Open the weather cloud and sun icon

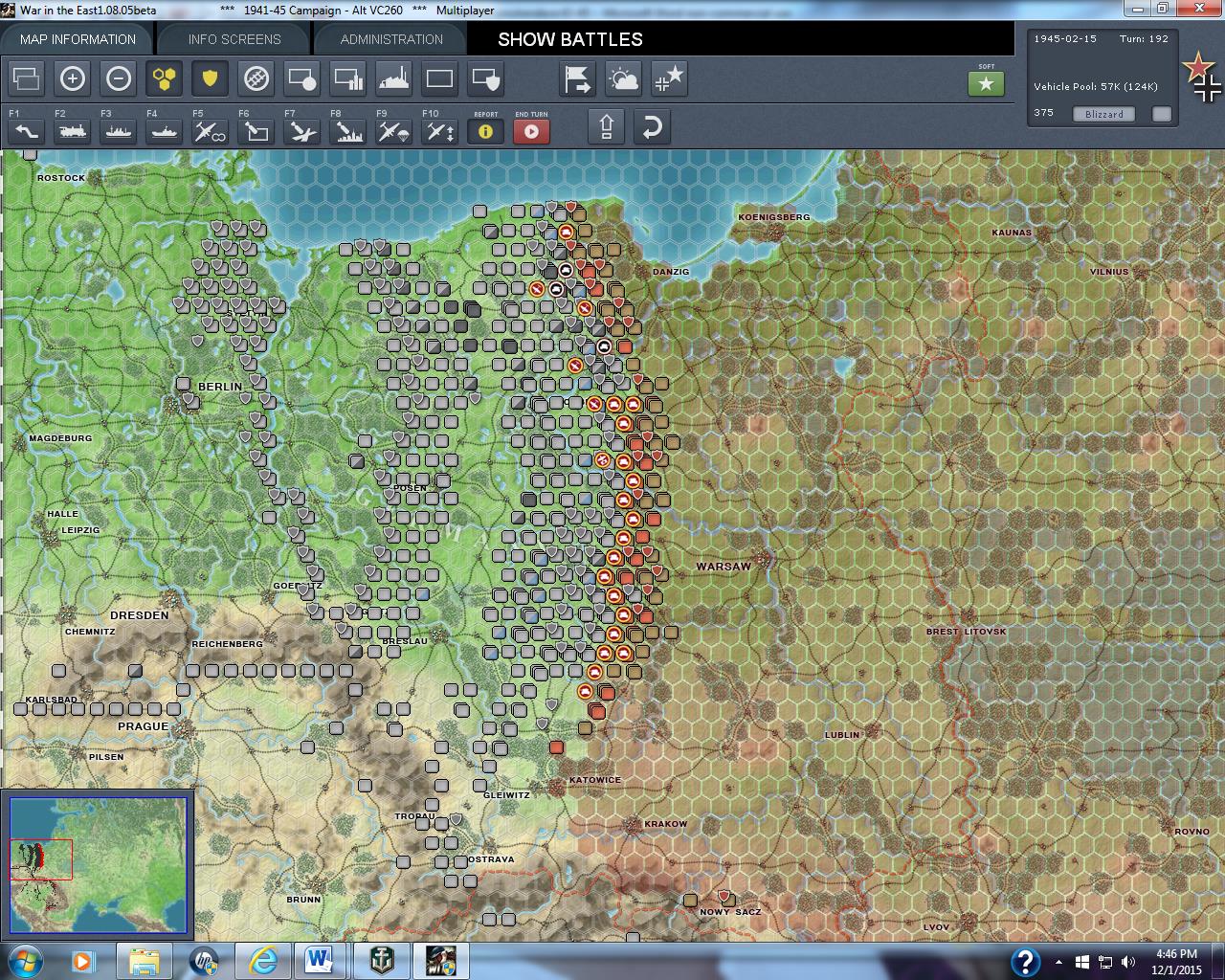[x=624, y=78]
